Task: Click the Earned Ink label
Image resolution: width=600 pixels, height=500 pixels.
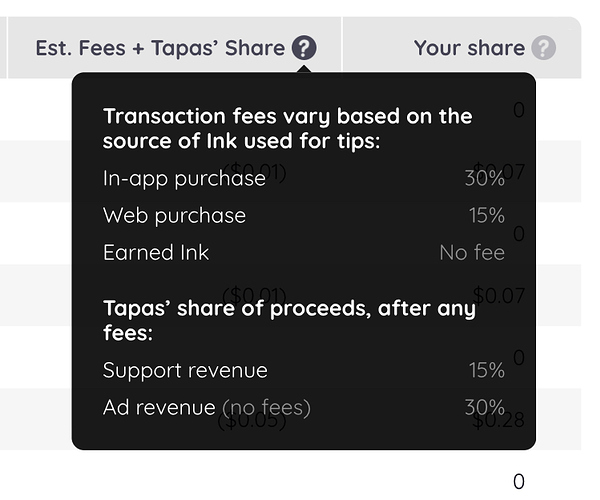Action: click(156, 252)
